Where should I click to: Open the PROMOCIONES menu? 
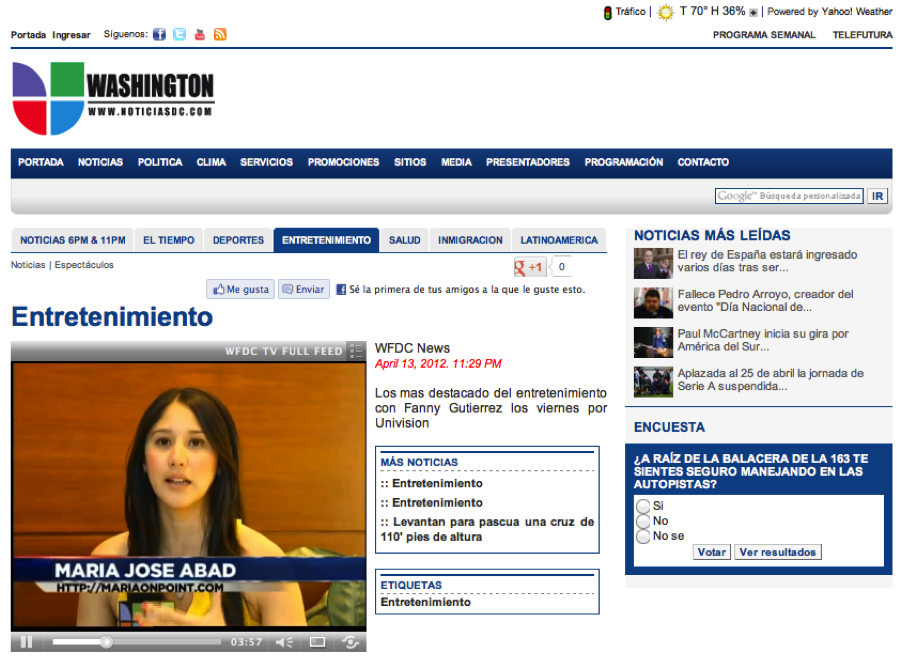(343, 162)
